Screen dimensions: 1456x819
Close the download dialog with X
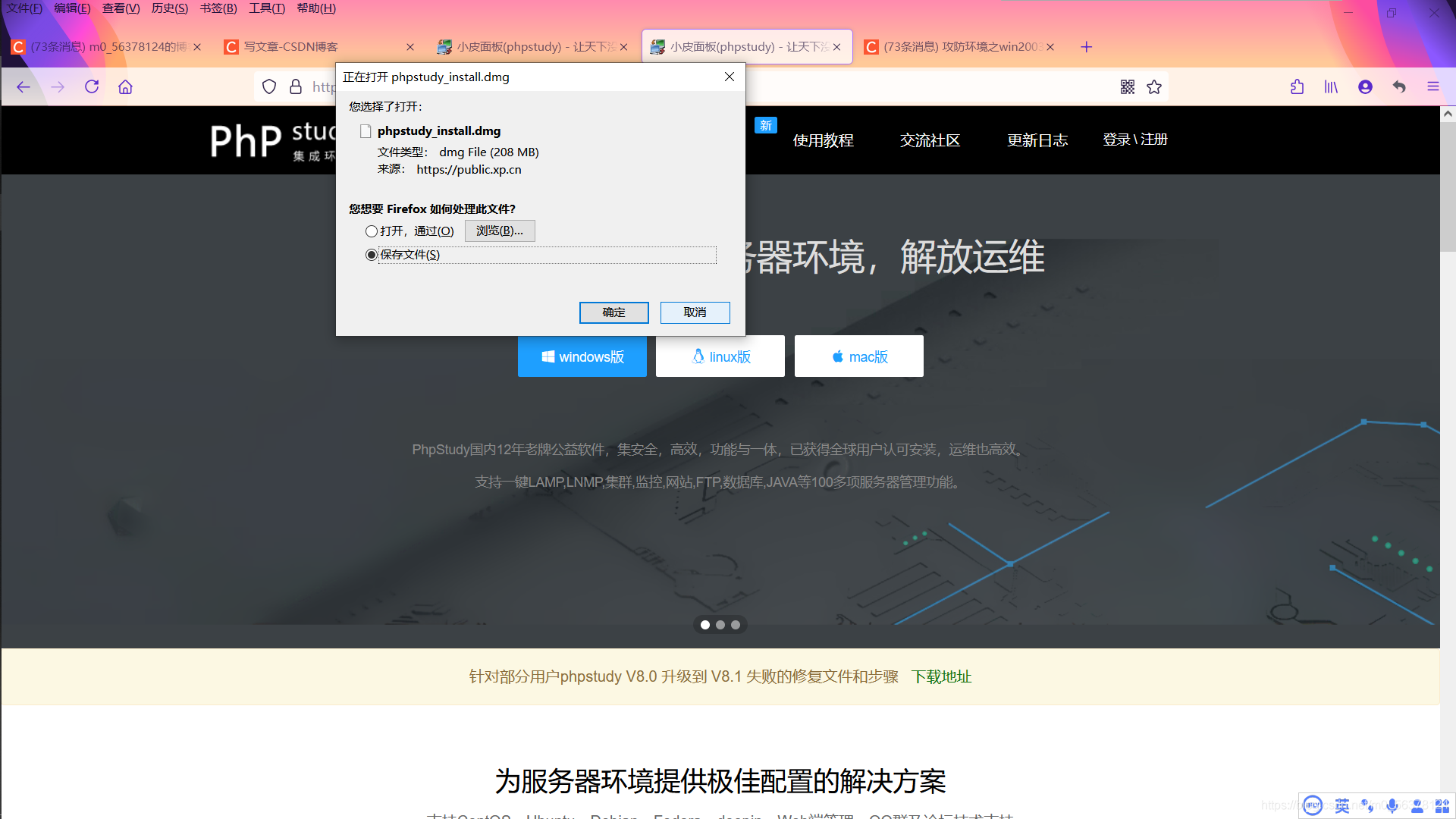click(x=730, y=77)
